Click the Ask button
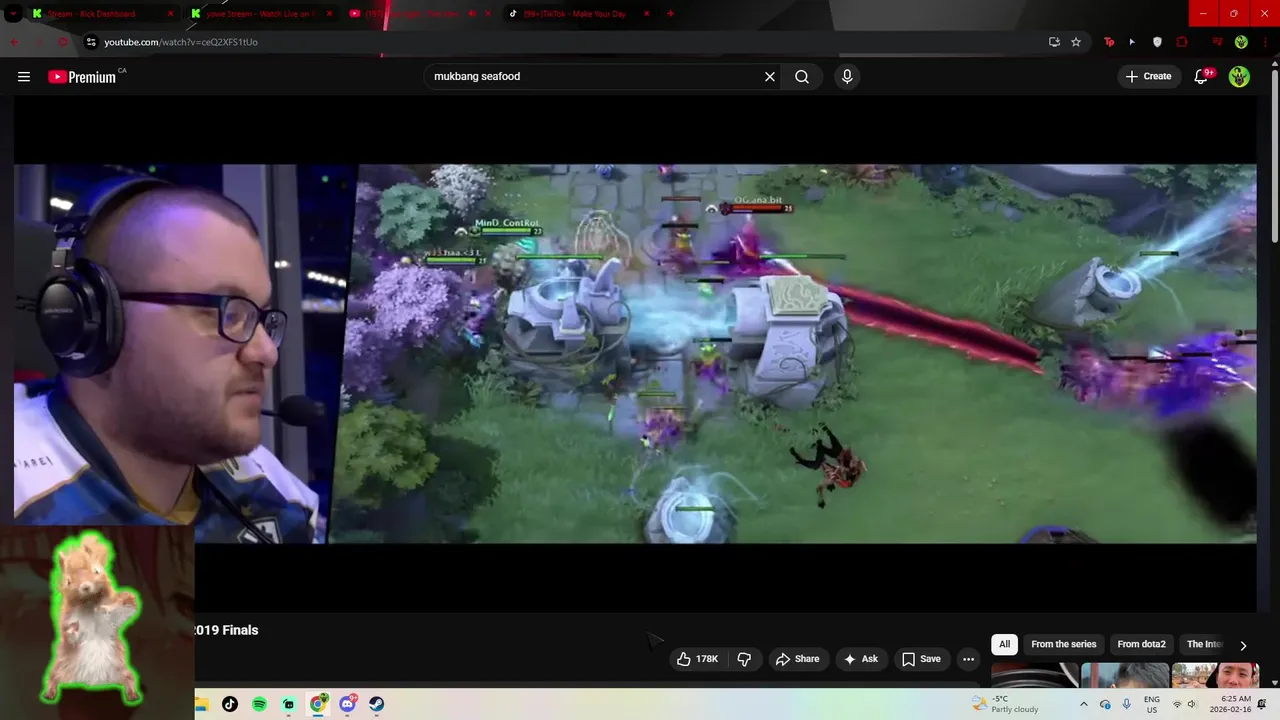Image resolution: width=1280 pixels, height=720 pixels. point(861,659)
